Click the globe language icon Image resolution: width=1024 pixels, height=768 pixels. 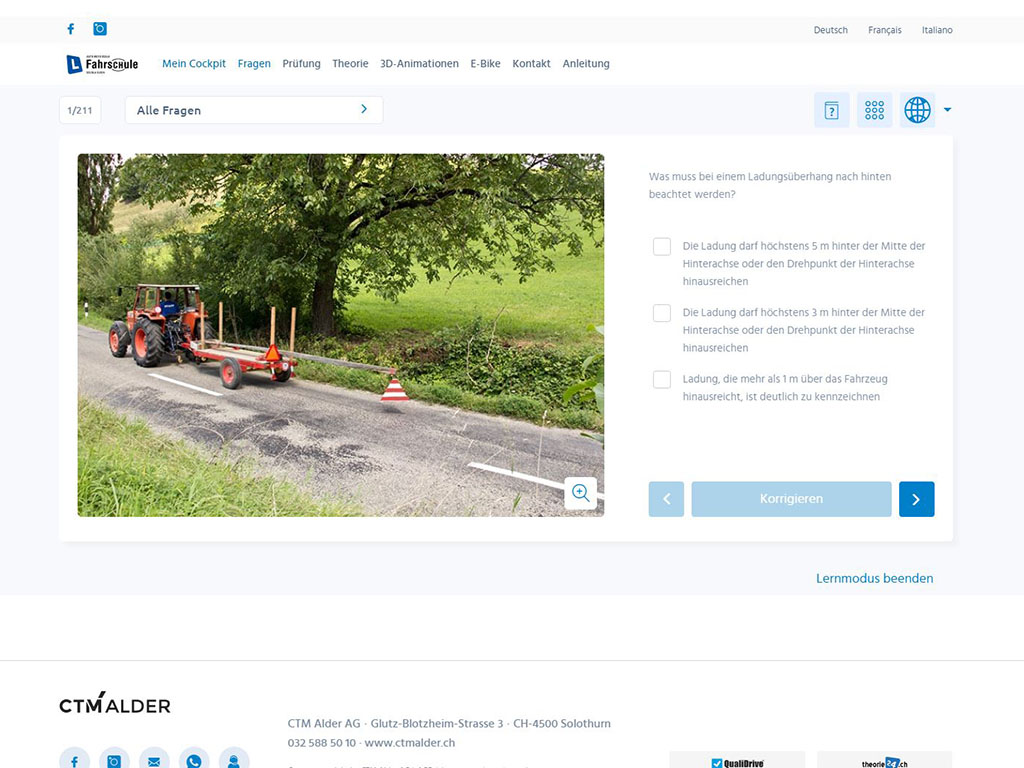pyautogui.click(x=917, y=110)
